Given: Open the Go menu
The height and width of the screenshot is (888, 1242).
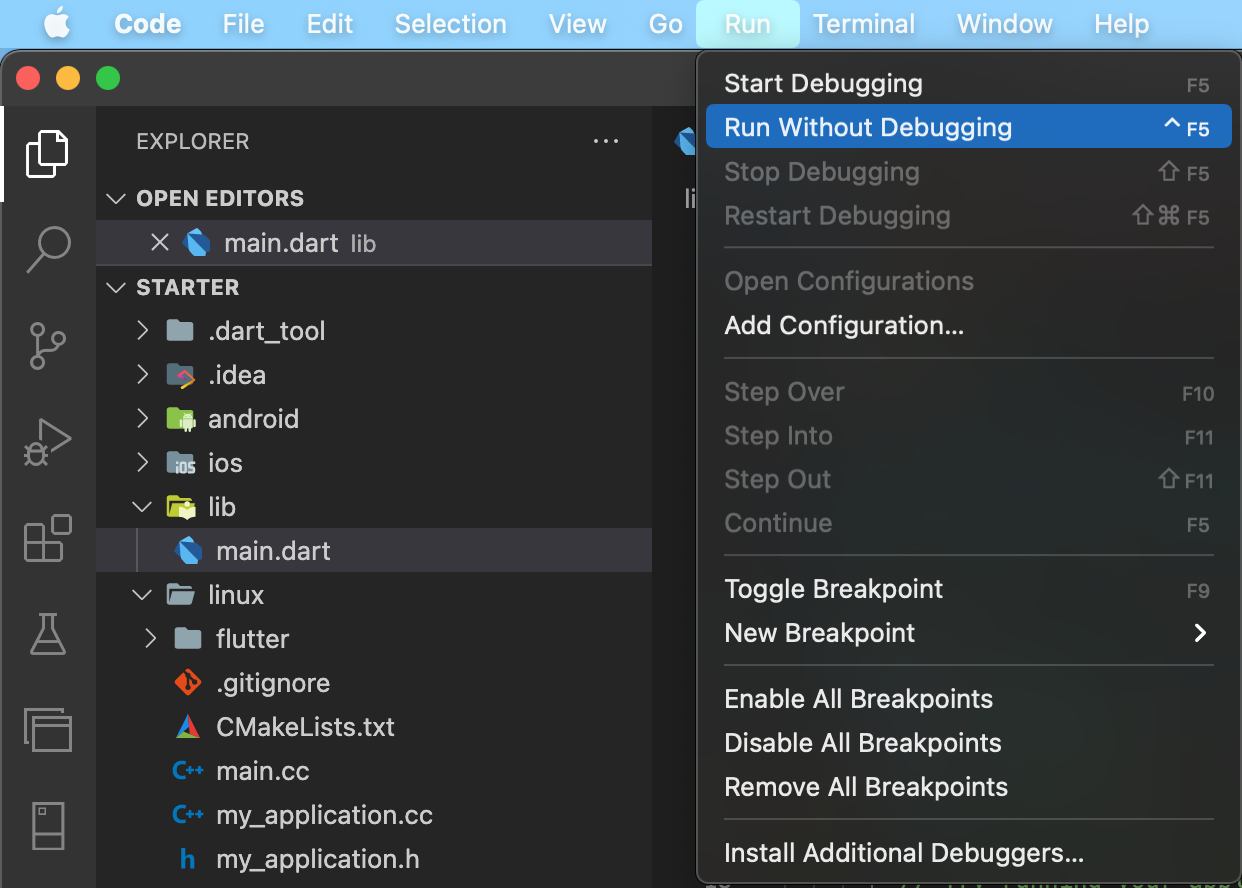Looking at the screenshot, I should pos(666,24).
